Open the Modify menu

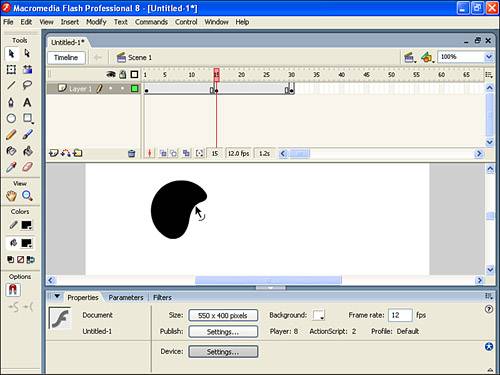pyautogui.click(x=96, y=22)
